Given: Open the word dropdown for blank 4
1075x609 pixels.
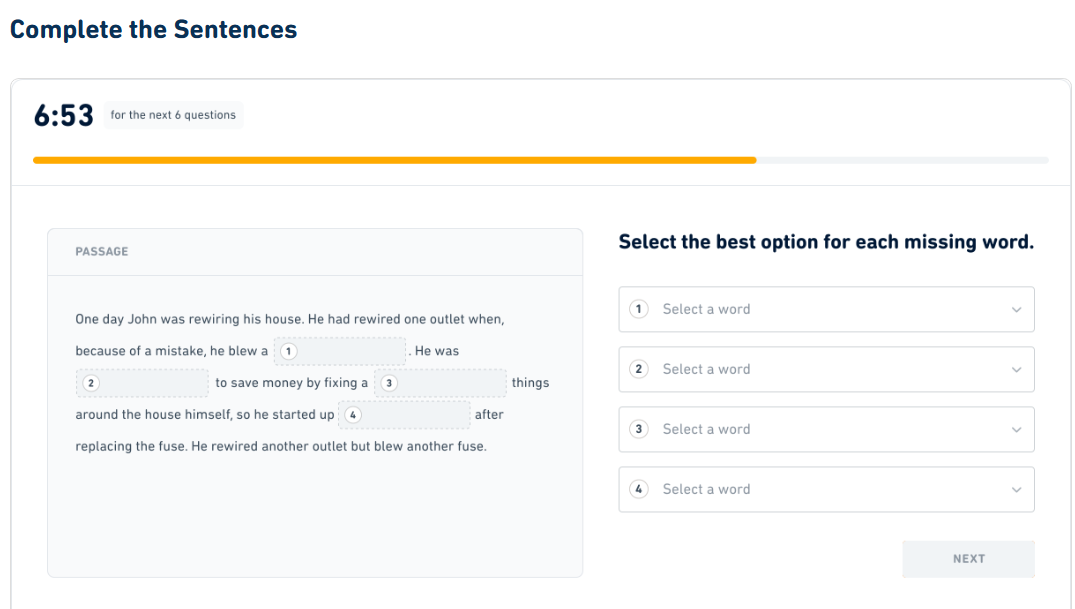Looking at the screenshot, I should click(x=826, y=490).
